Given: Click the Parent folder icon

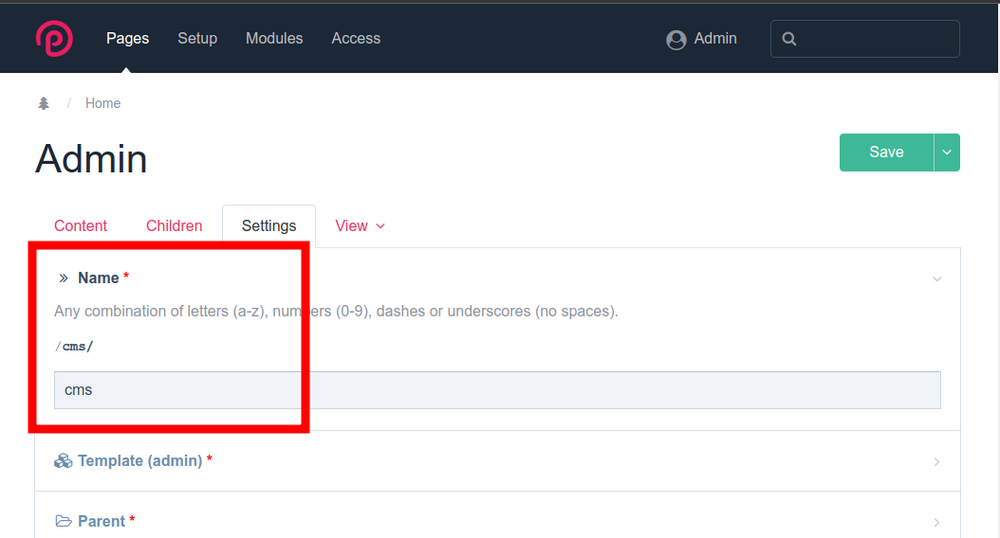Looking at the screenshot, I should coord(63,521).
